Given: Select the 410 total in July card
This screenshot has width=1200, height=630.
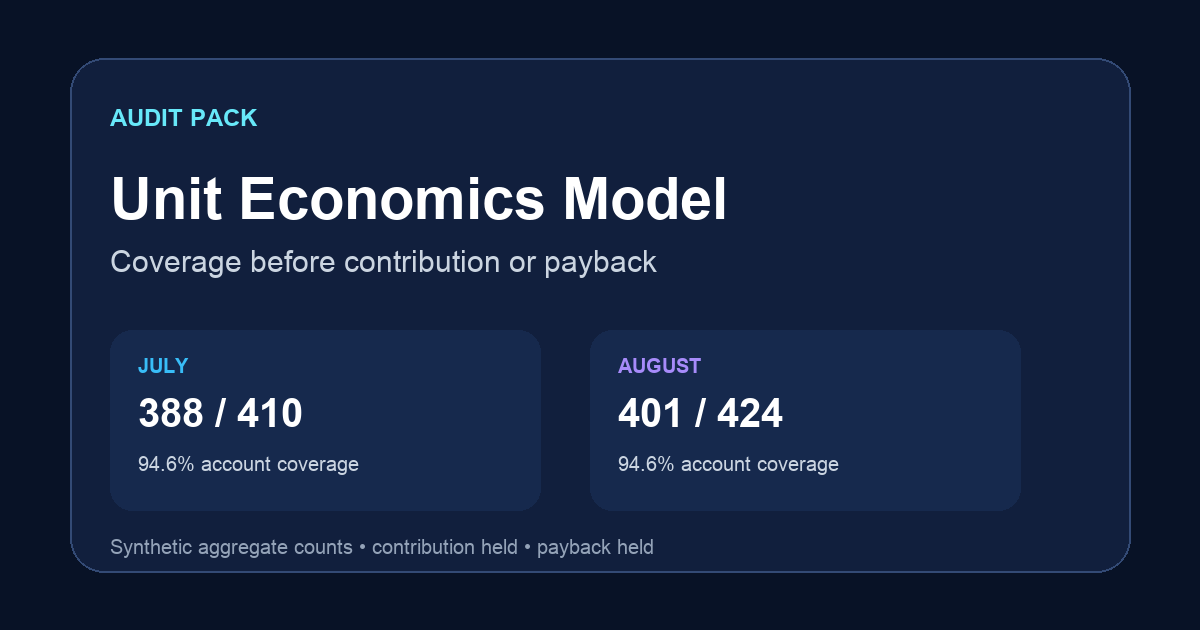Looking at the screenshot, I should (x=270, y=413).
